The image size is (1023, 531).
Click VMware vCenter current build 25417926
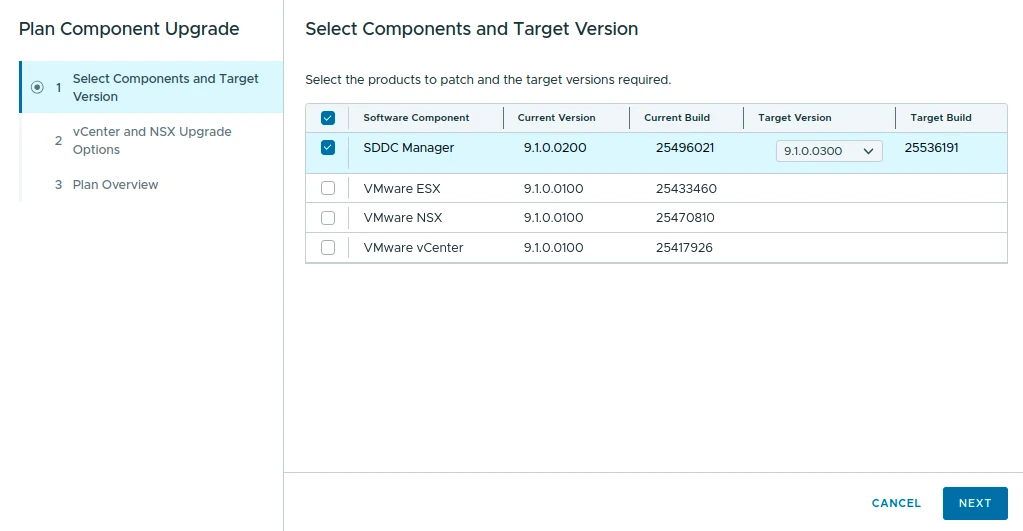click(684, 248)
